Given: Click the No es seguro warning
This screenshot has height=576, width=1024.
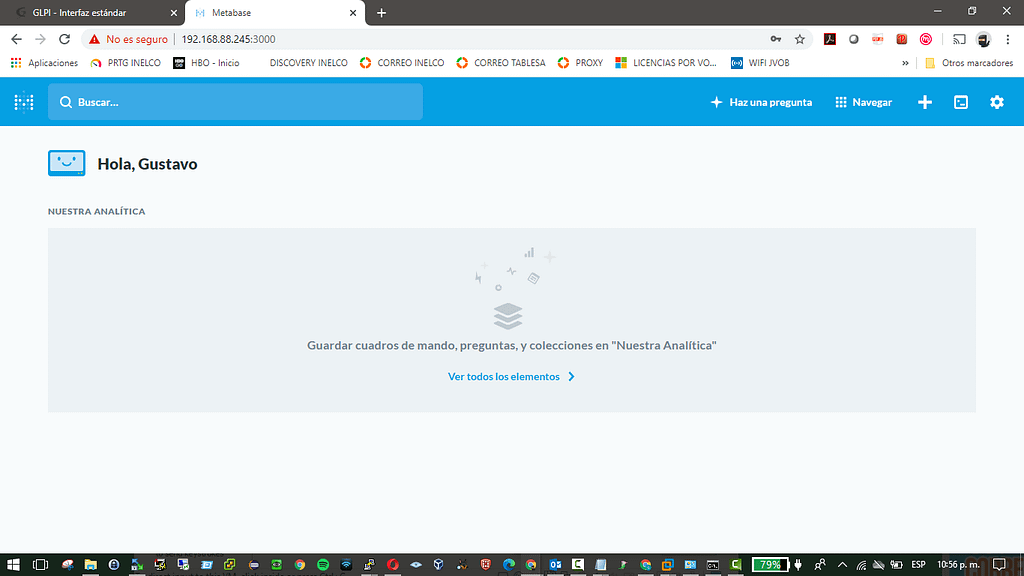Looking at the screenshot, I should tap(129, 39).
